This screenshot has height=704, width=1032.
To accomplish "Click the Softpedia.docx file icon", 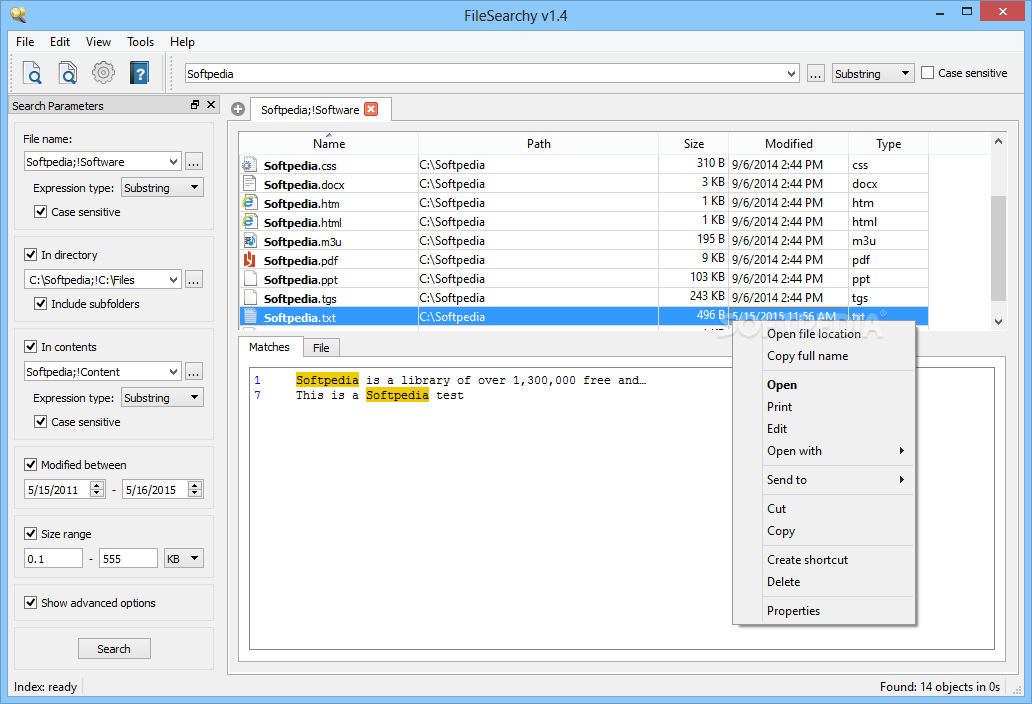I will [x=249, y=184].
